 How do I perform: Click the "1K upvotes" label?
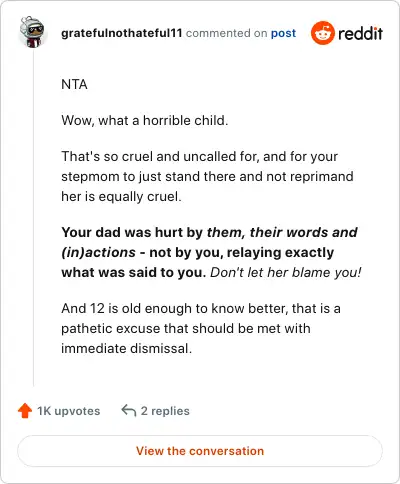[68, 411]
